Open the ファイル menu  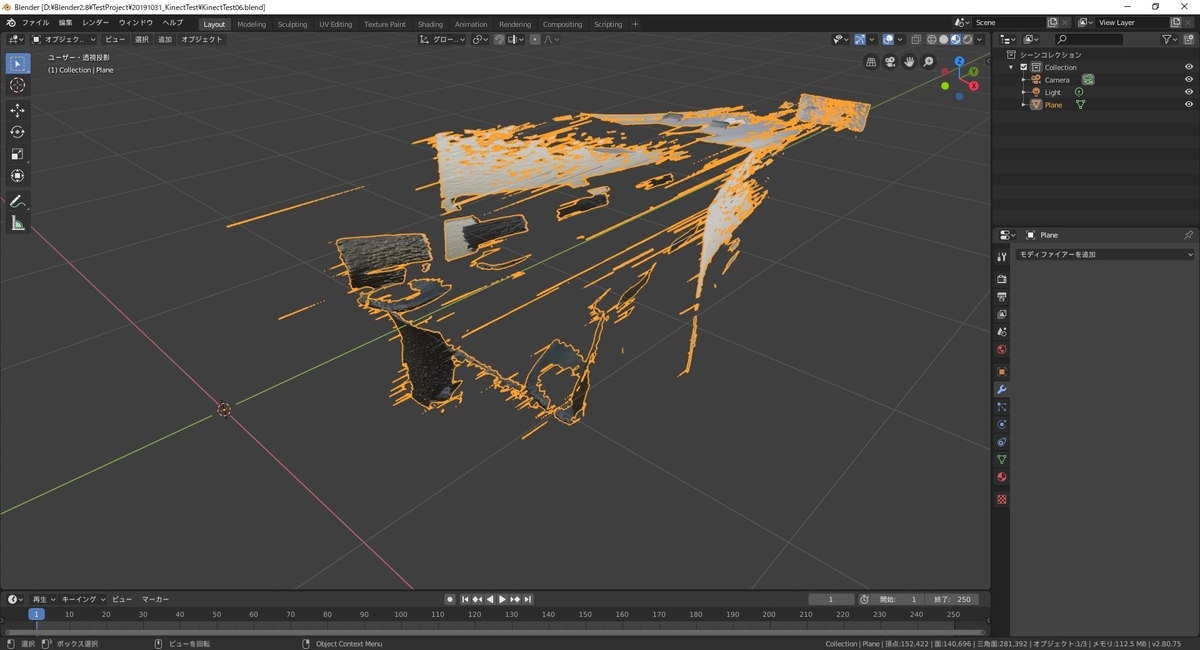35,23
